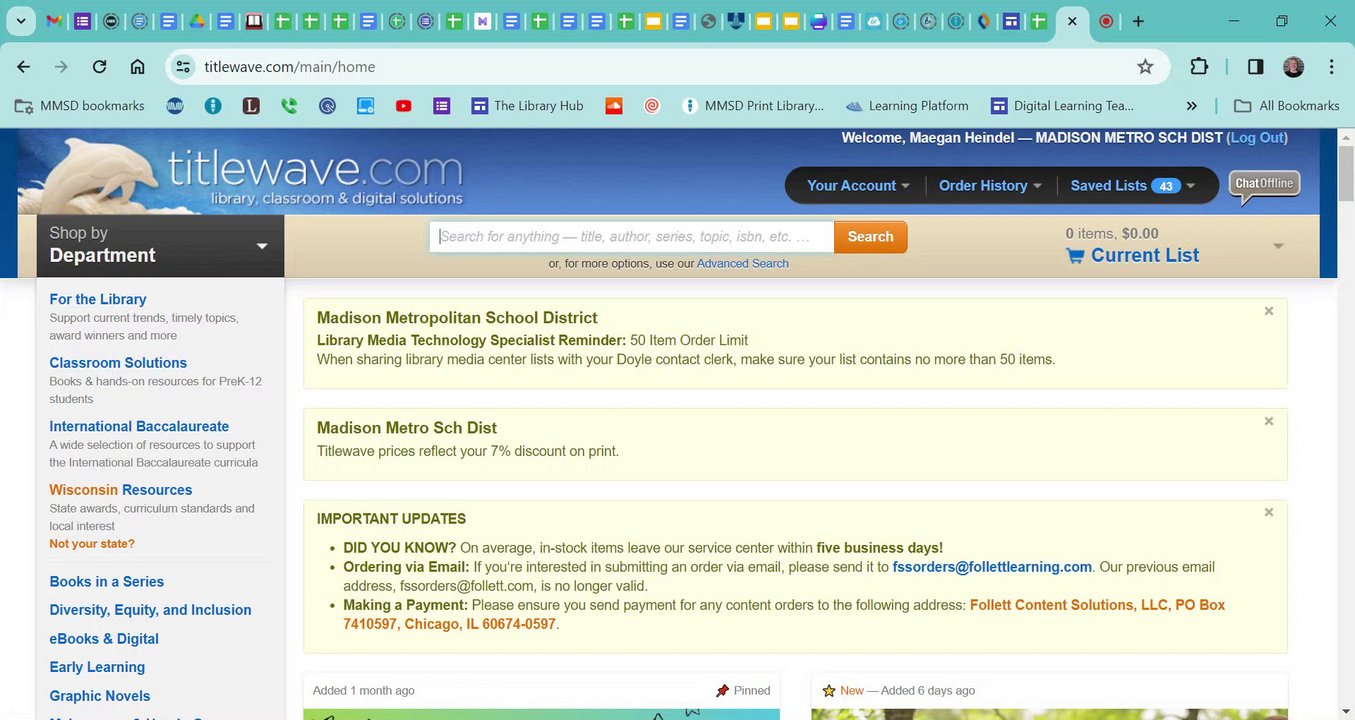Expand the Your Account menu

[x=858, y=186]
